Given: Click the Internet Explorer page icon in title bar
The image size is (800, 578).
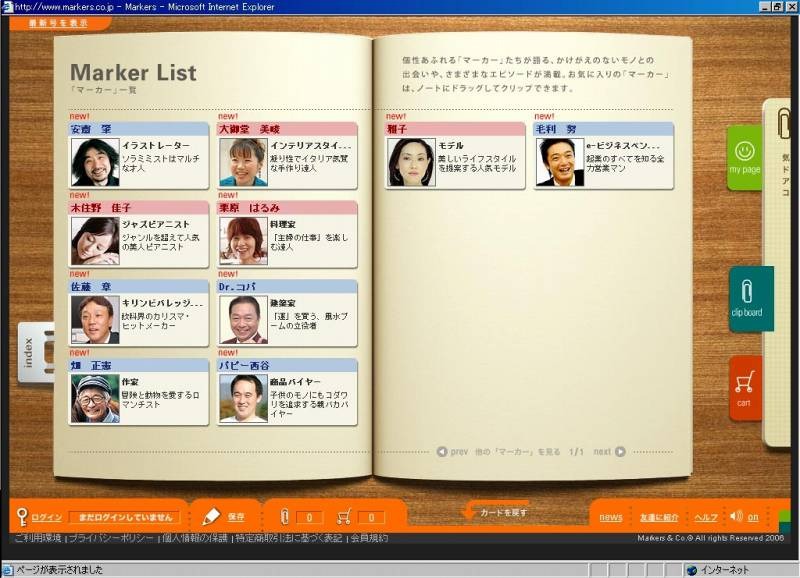Looking at the screenshot, I should pyautogui.click(x=7, y=7).
